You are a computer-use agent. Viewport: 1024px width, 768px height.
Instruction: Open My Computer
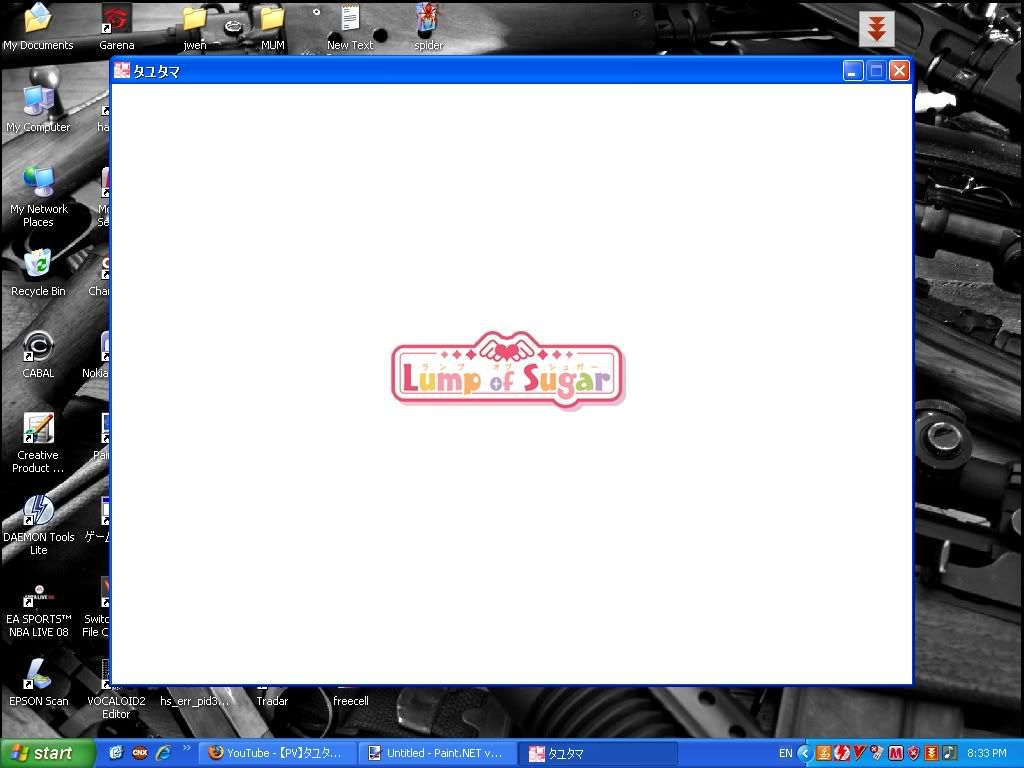click(x=38, y=108)
